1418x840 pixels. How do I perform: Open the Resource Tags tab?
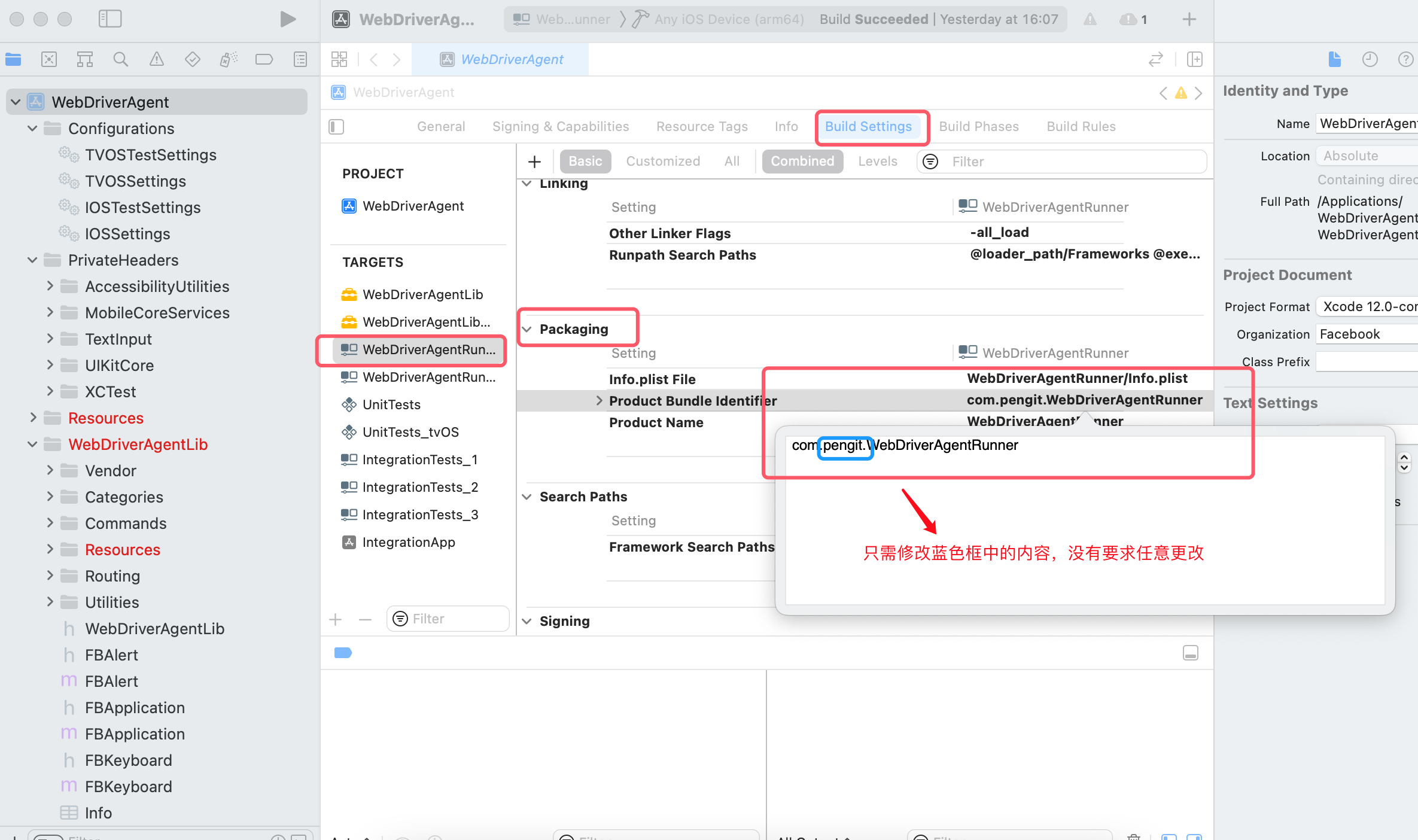point(702,127)
